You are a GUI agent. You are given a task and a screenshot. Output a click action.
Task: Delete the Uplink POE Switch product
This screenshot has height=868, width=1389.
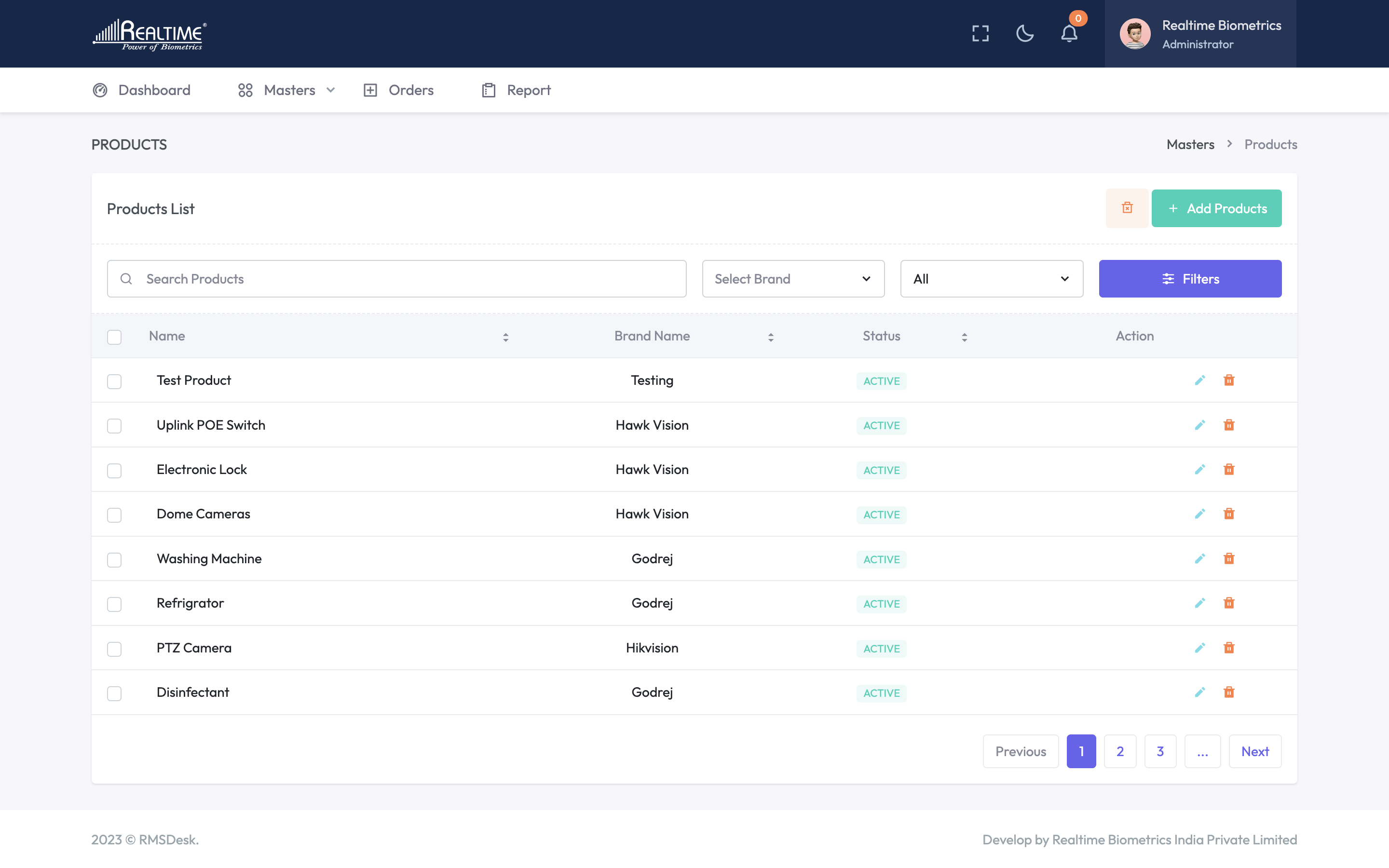[1229, 425]
